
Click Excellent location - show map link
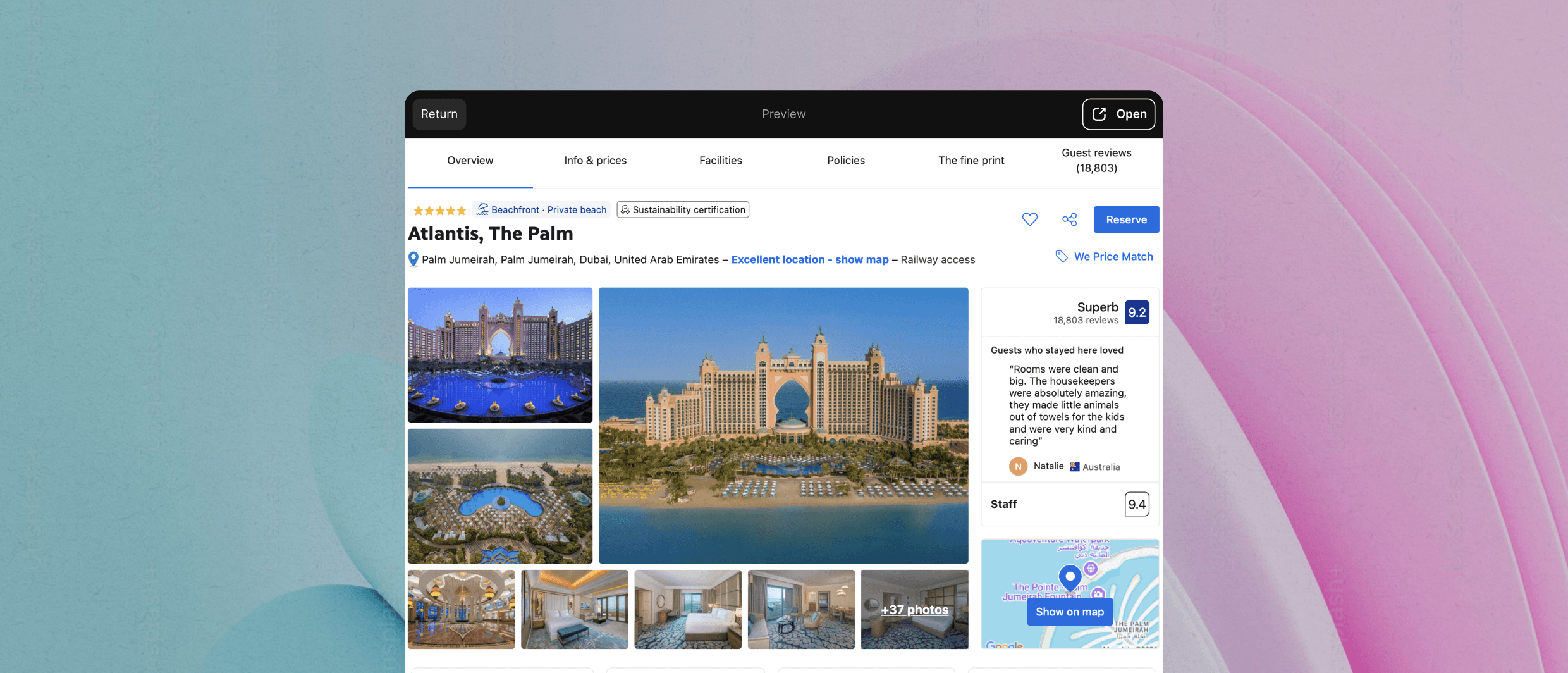(x=810, y=259)
